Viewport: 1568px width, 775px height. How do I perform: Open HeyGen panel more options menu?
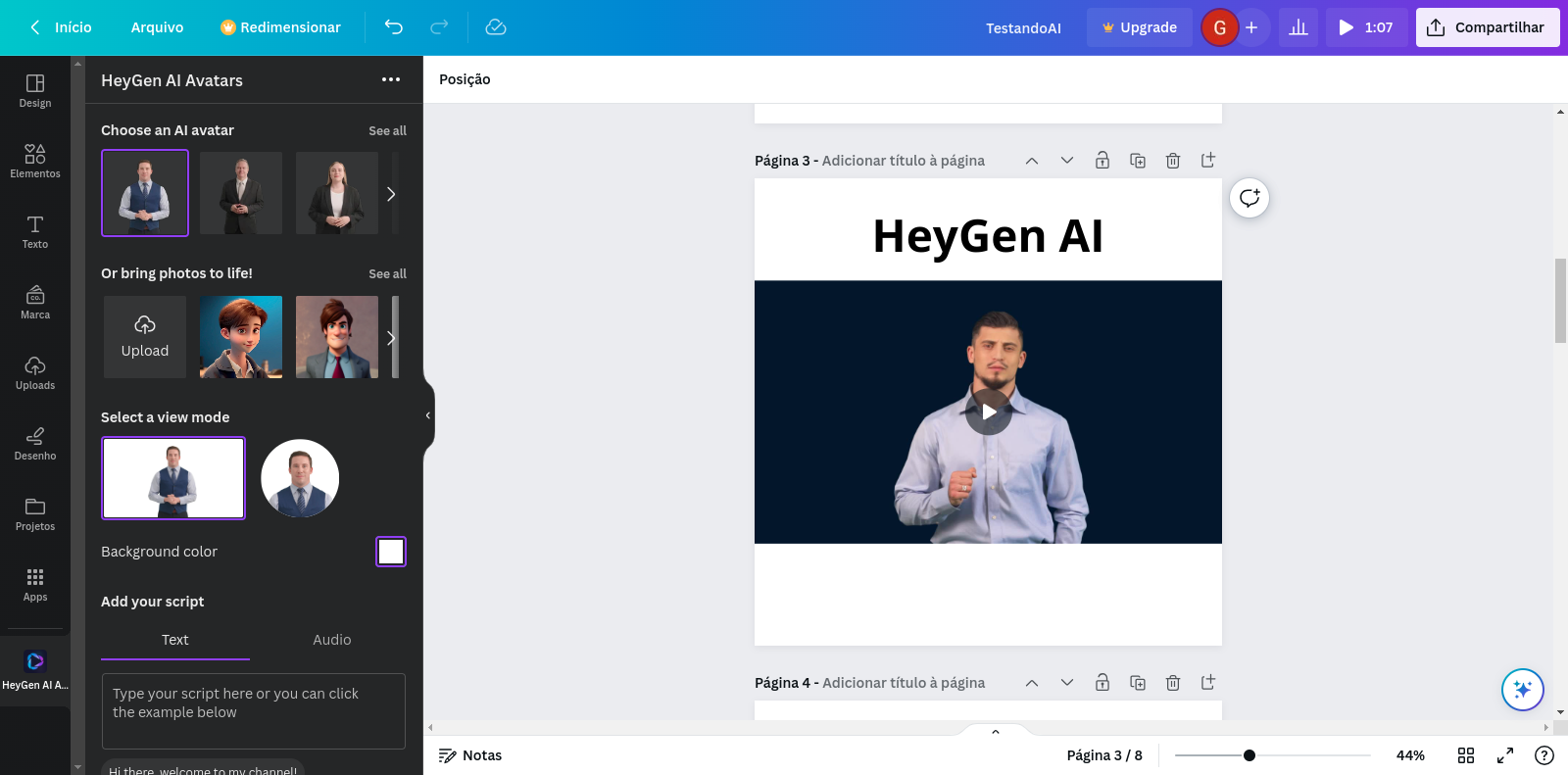coord(391,80)
